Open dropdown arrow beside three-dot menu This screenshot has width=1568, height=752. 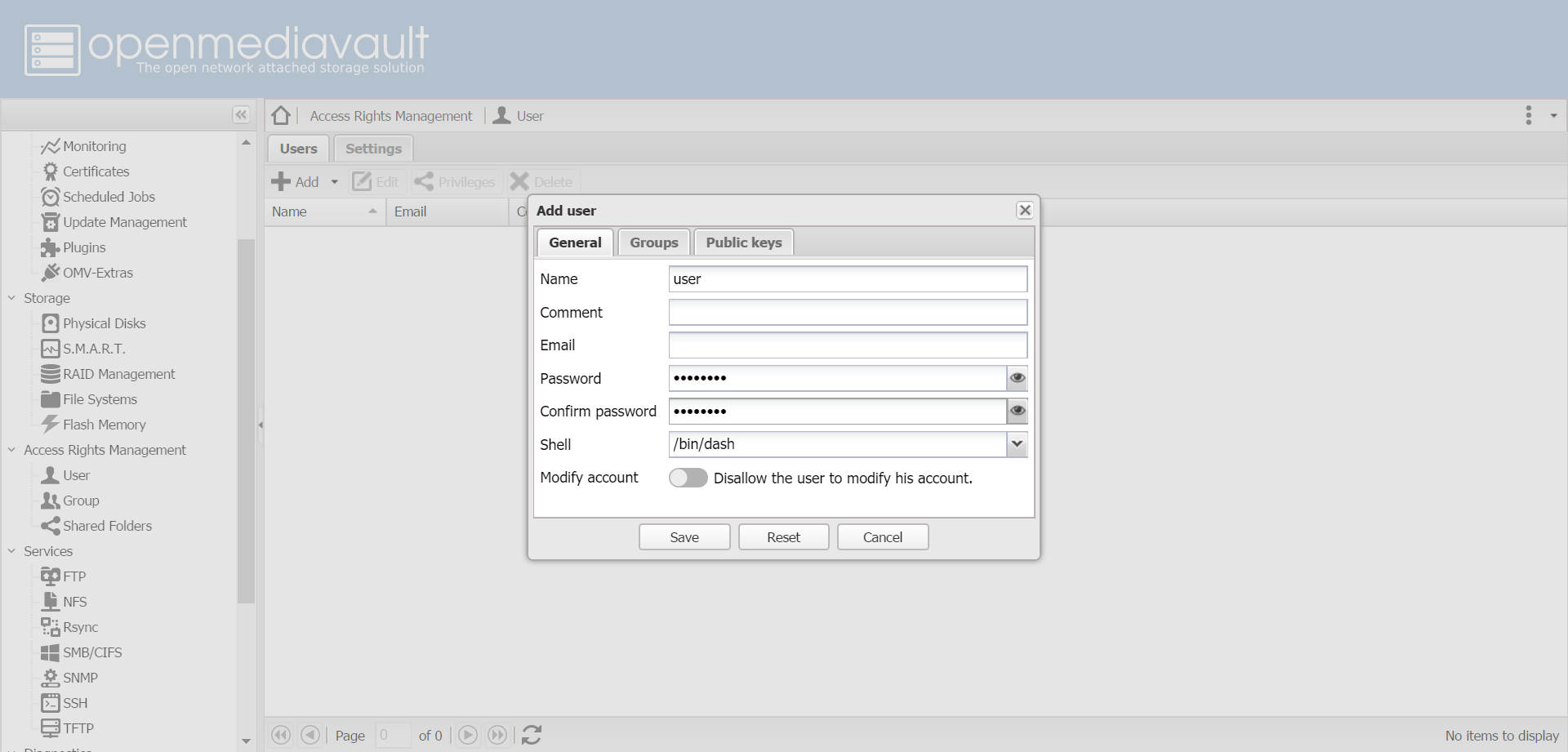pos(1553,116)
